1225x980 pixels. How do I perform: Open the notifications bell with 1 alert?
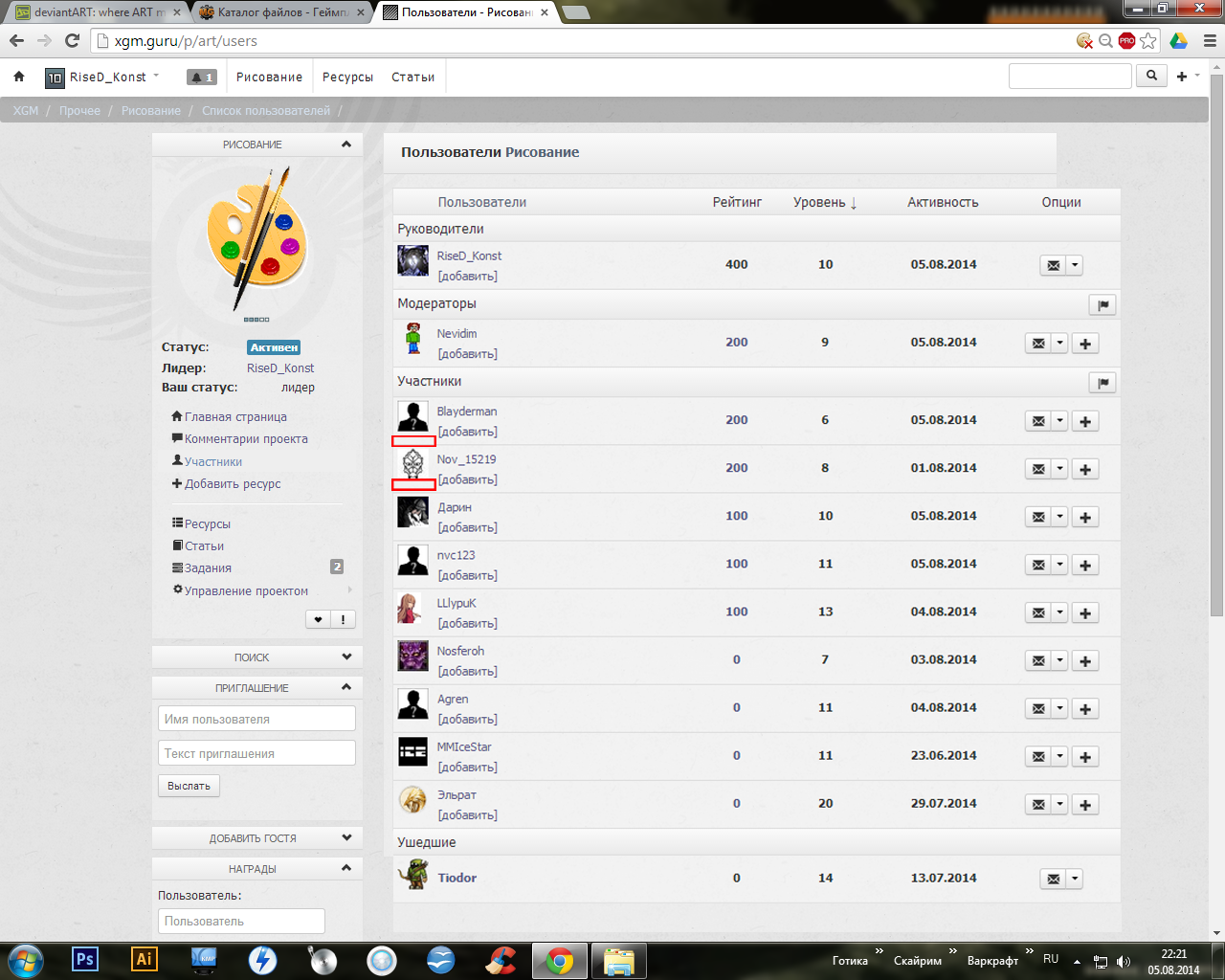(202, 78)
